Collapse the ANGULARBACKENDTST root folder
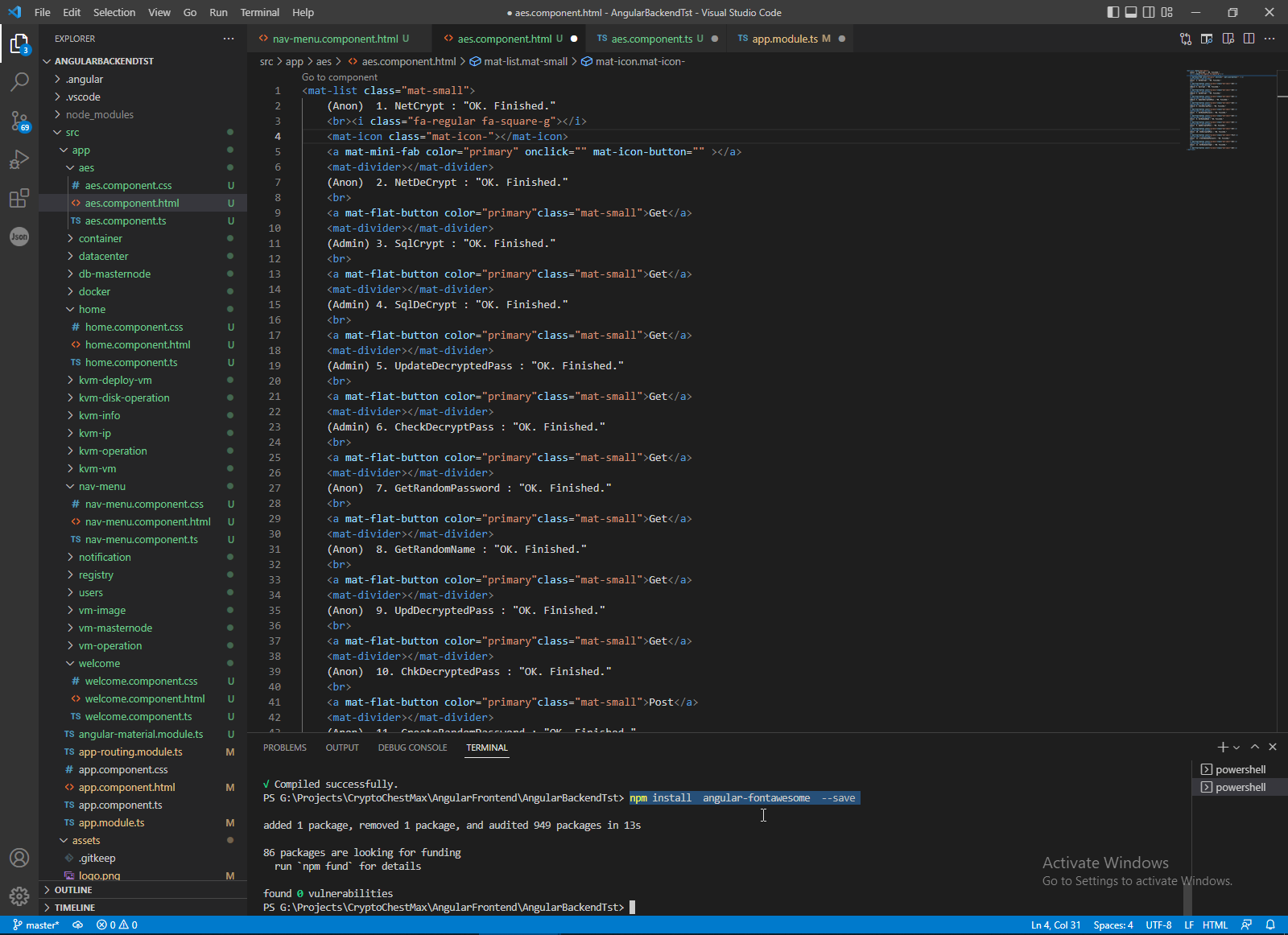 click(143, 61)
